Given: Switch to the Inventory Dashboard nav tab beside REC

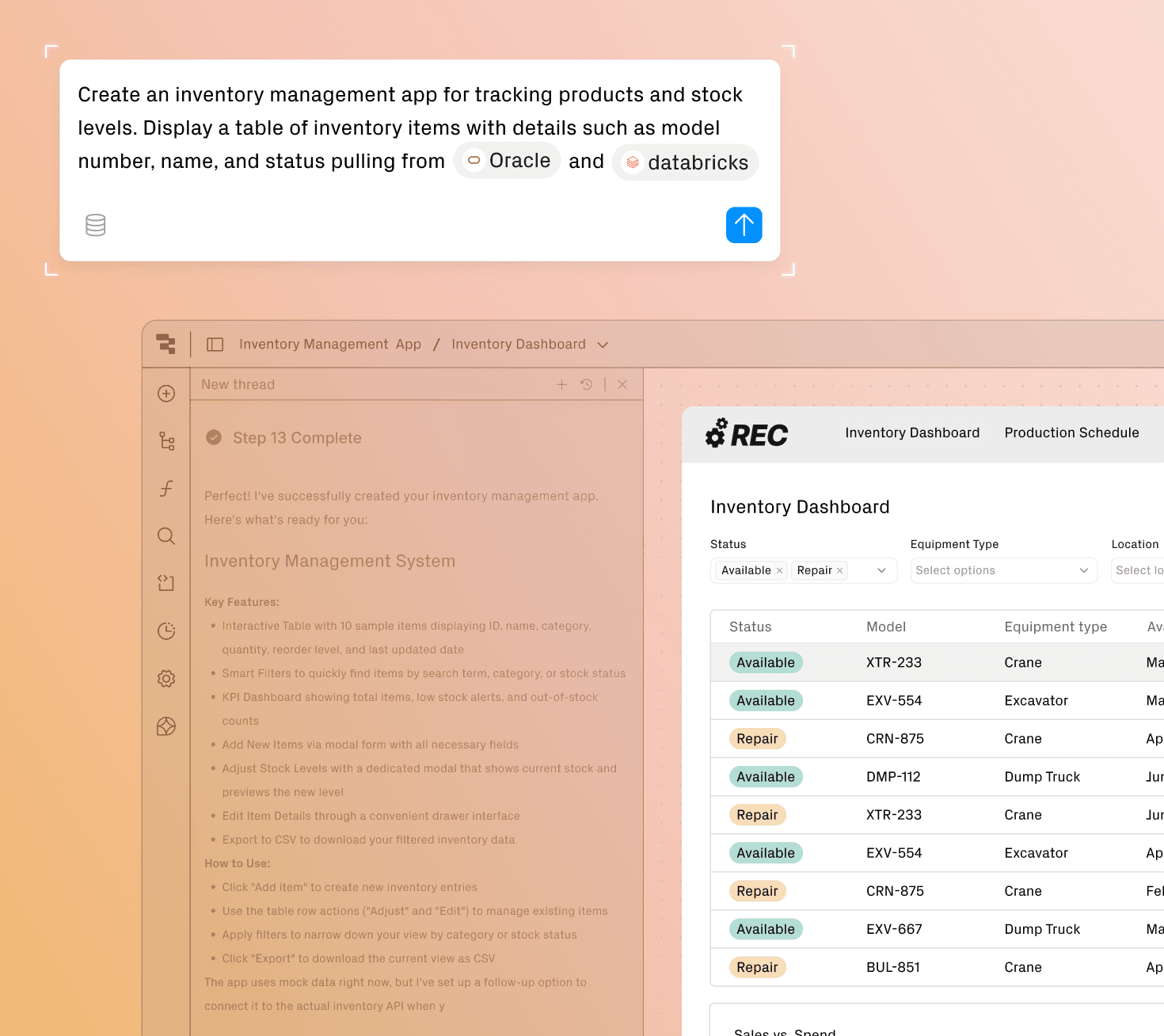Looking at the screenshot, I should tap(912, 432).
